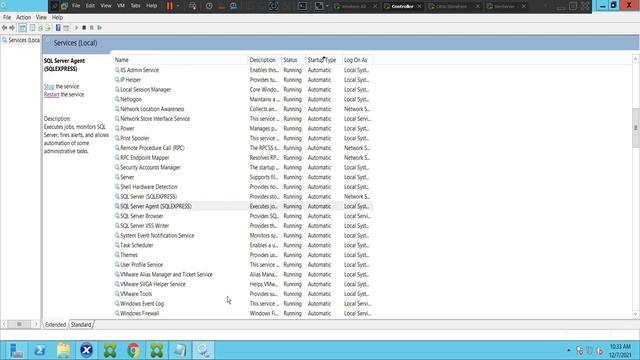Screen dimensions: 640x360
Task: Select the IIS Admin Service row
Action: click(x=243, y=70)
